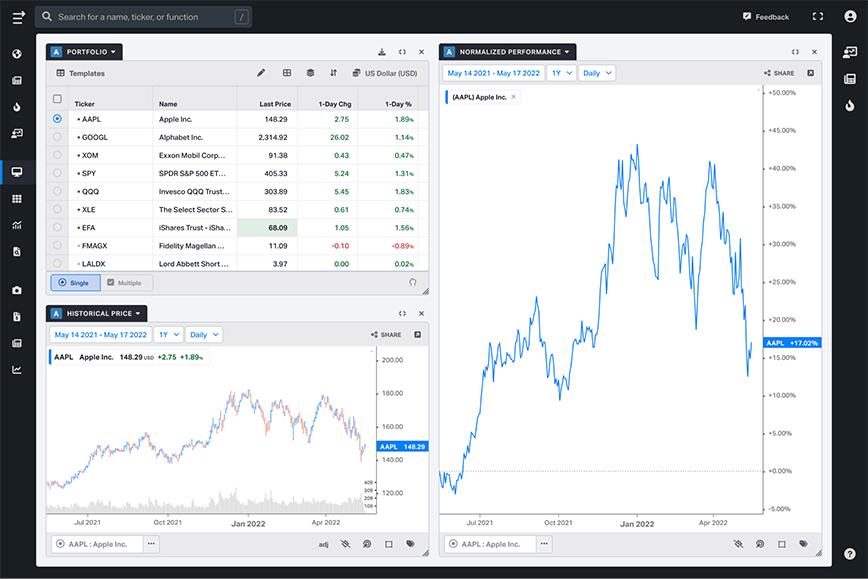This screenshot has height=579, width=868.
Task: Select the GOOGL row radio button
Action: click(x=57, y=137)
